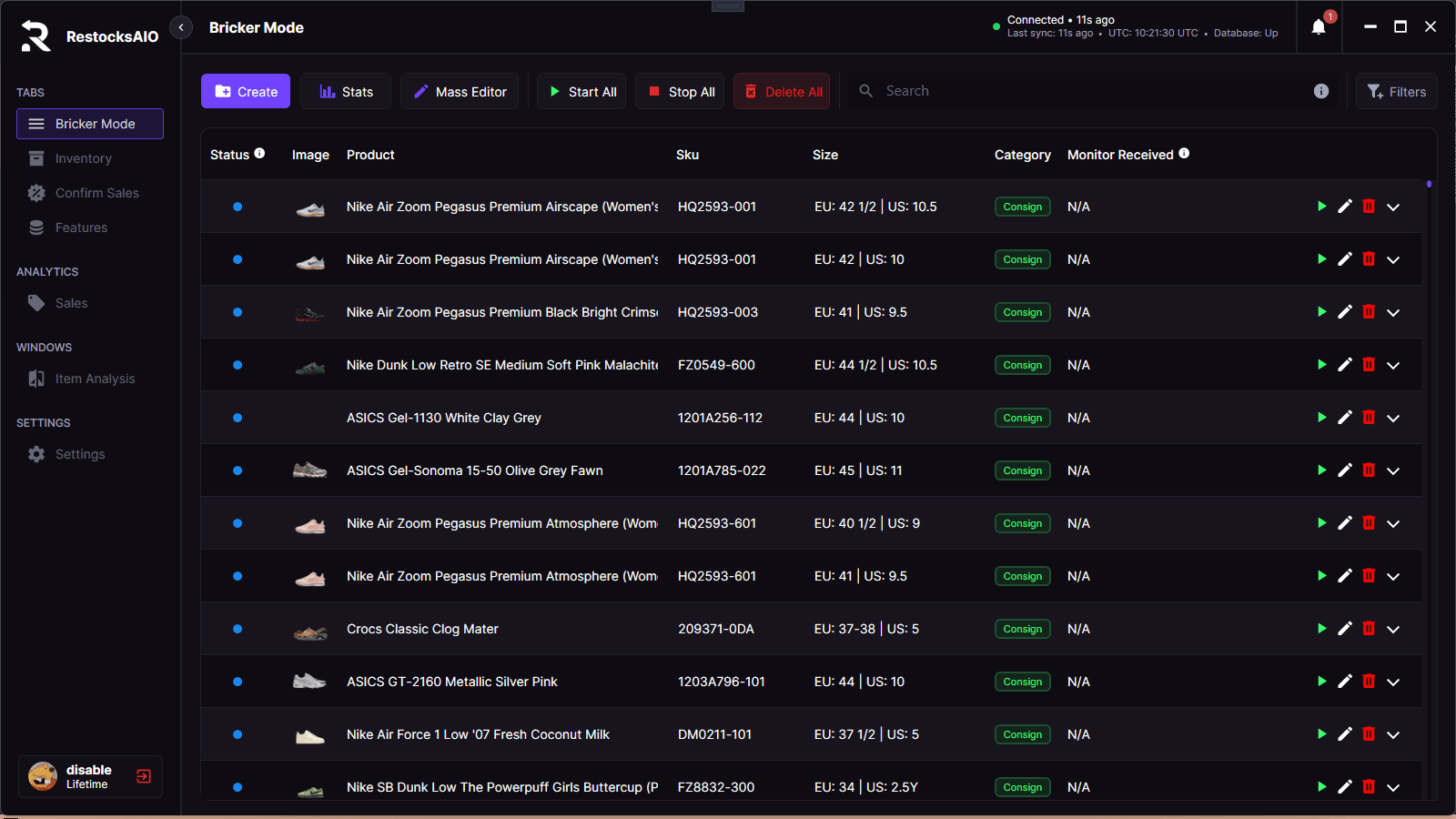Open the Stats view
Screen dimensions: 1456x819
[346, 91]
